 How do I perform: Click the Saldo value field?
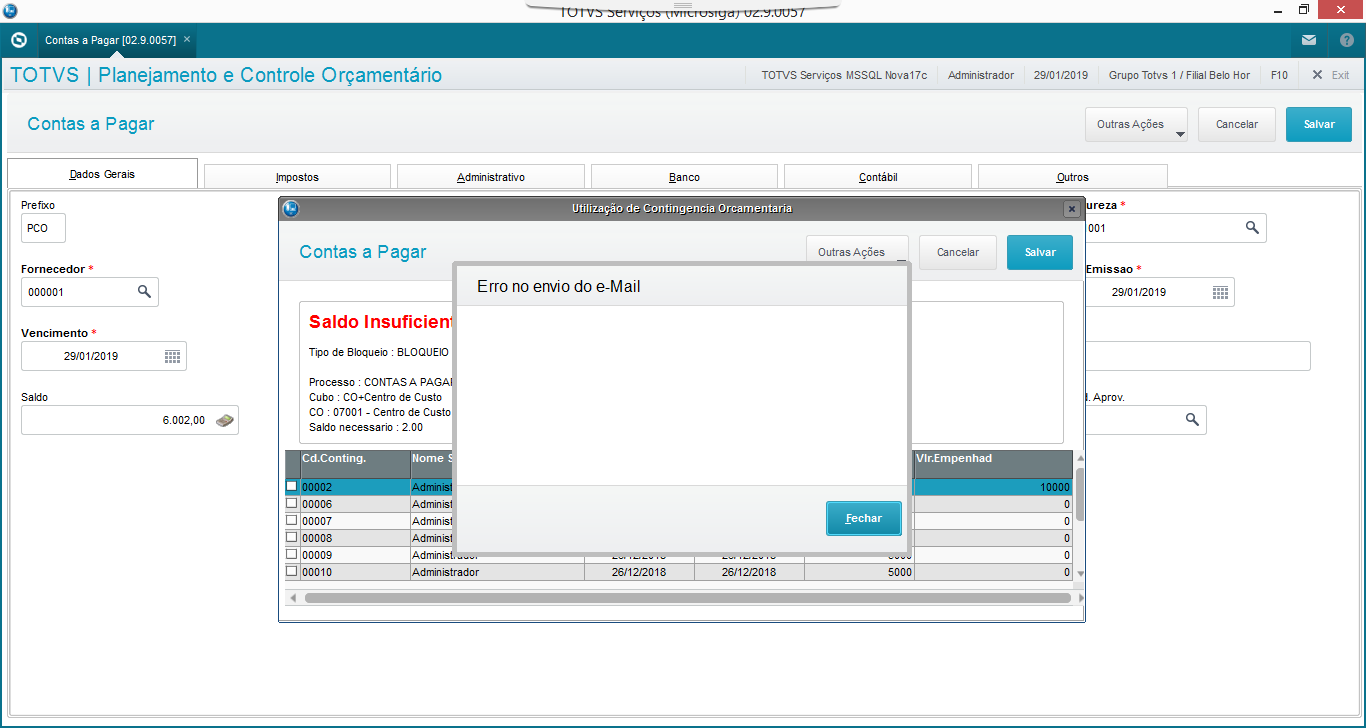tap(130, 420)
